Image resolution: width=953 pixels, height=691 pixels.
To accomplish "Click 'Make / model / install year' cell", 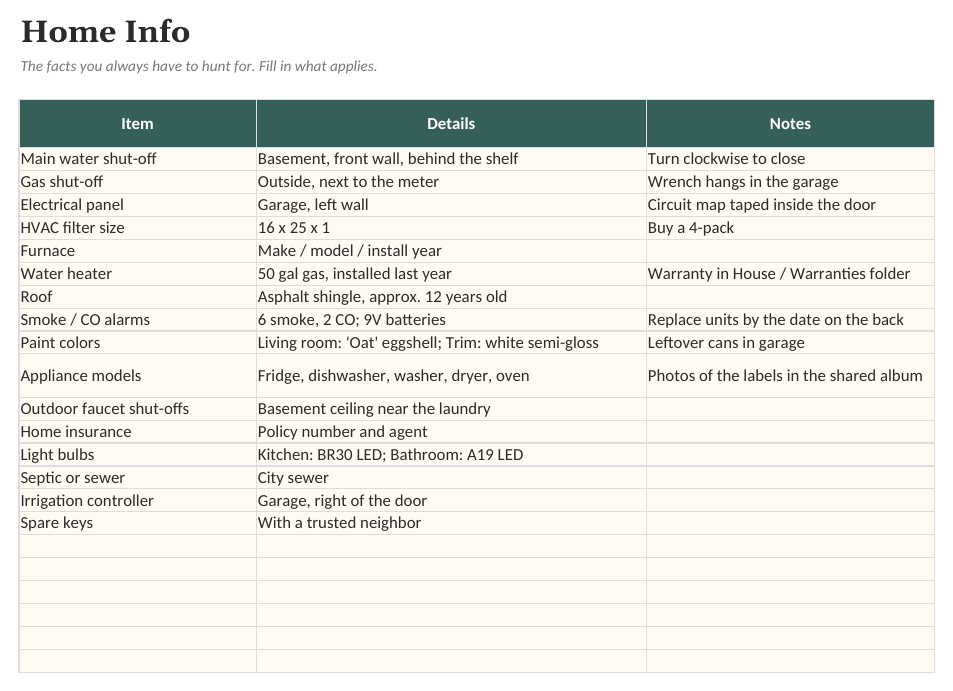I will click(451, 252).
